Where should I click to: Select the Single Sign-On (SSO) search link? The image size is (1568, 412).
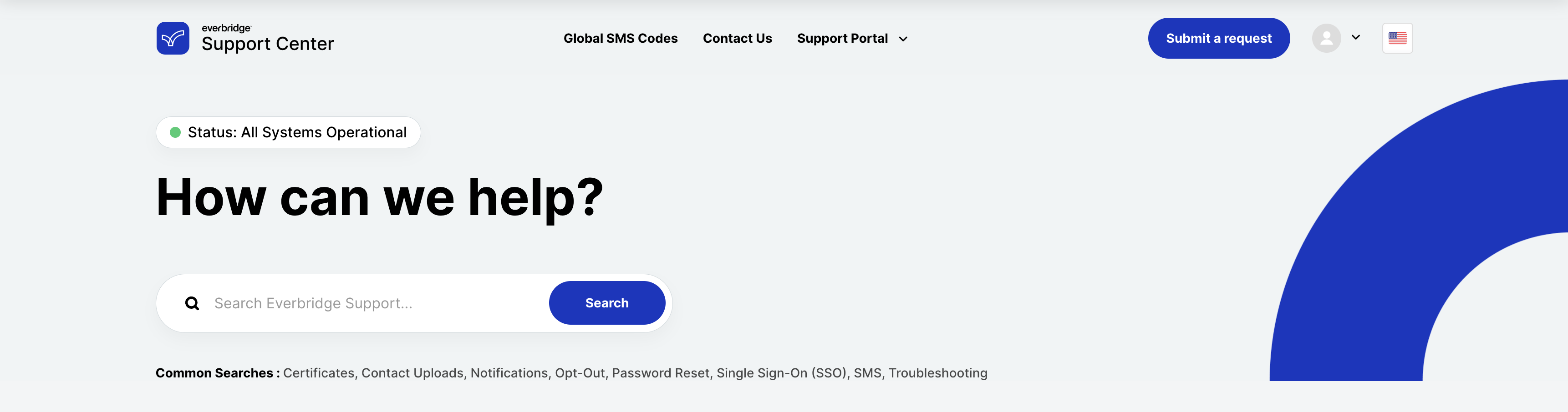click(x=781, y=373)
